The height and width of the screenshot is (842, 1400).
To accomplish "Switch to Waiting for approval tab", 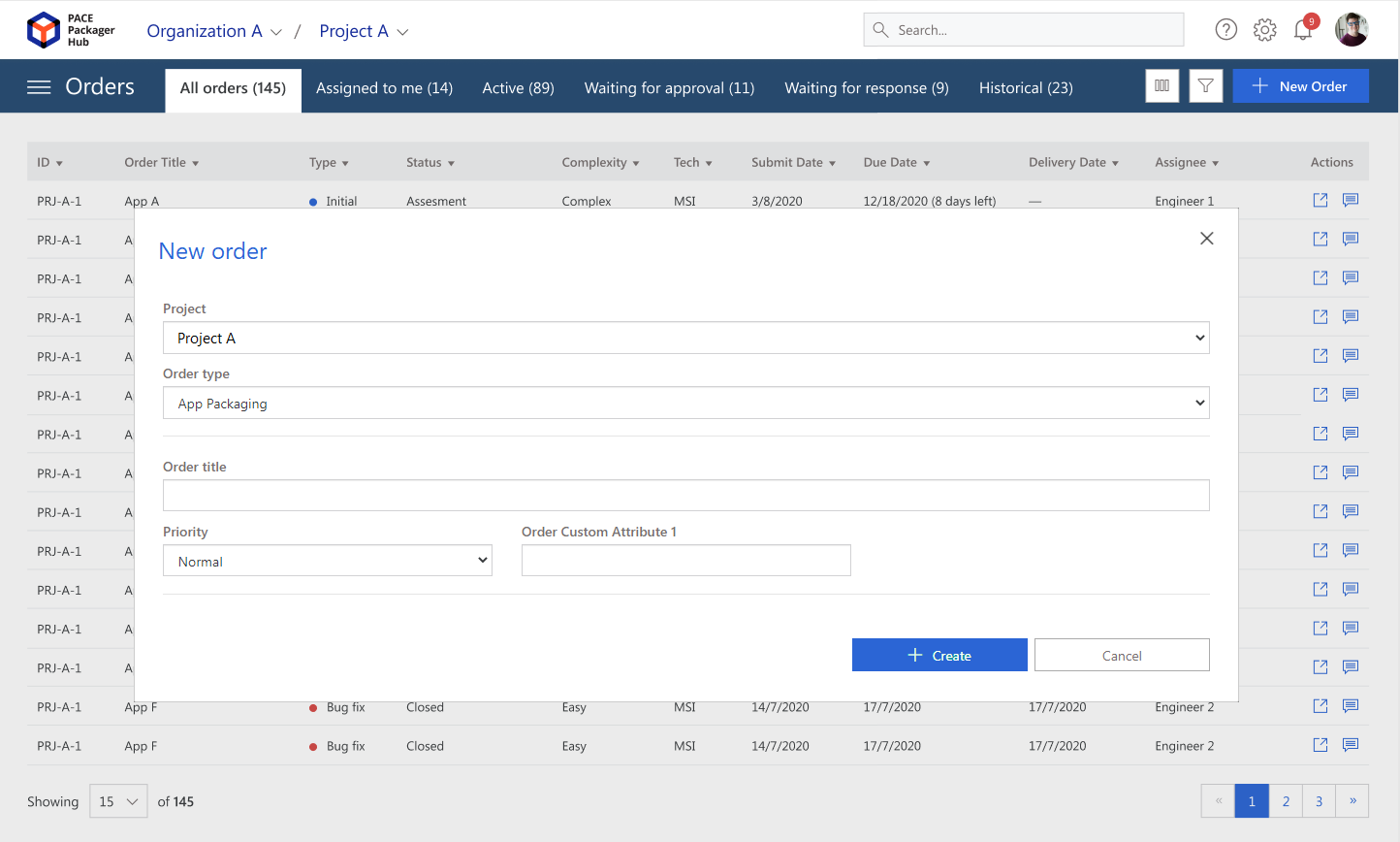I will [669, 88].
